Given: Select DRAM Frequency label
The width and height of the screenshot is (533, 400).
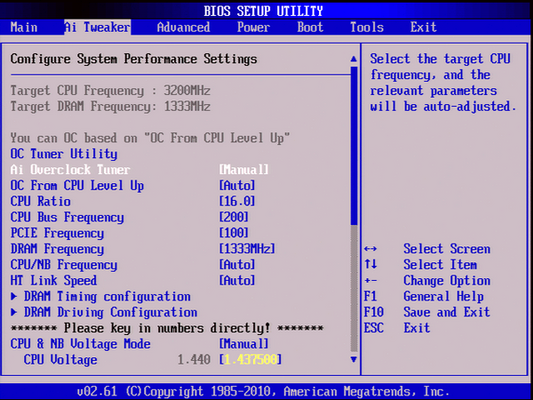Looking at the screenshot, I should point(57,249).
